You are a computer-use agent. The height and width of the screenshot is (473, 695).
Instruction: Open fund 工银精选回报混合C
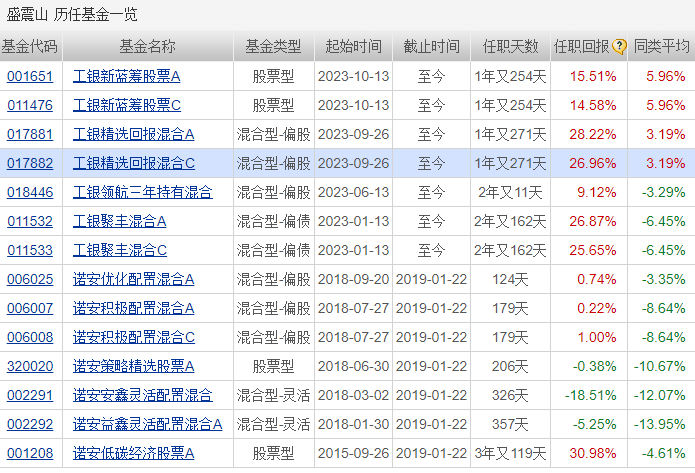(134, 163)
